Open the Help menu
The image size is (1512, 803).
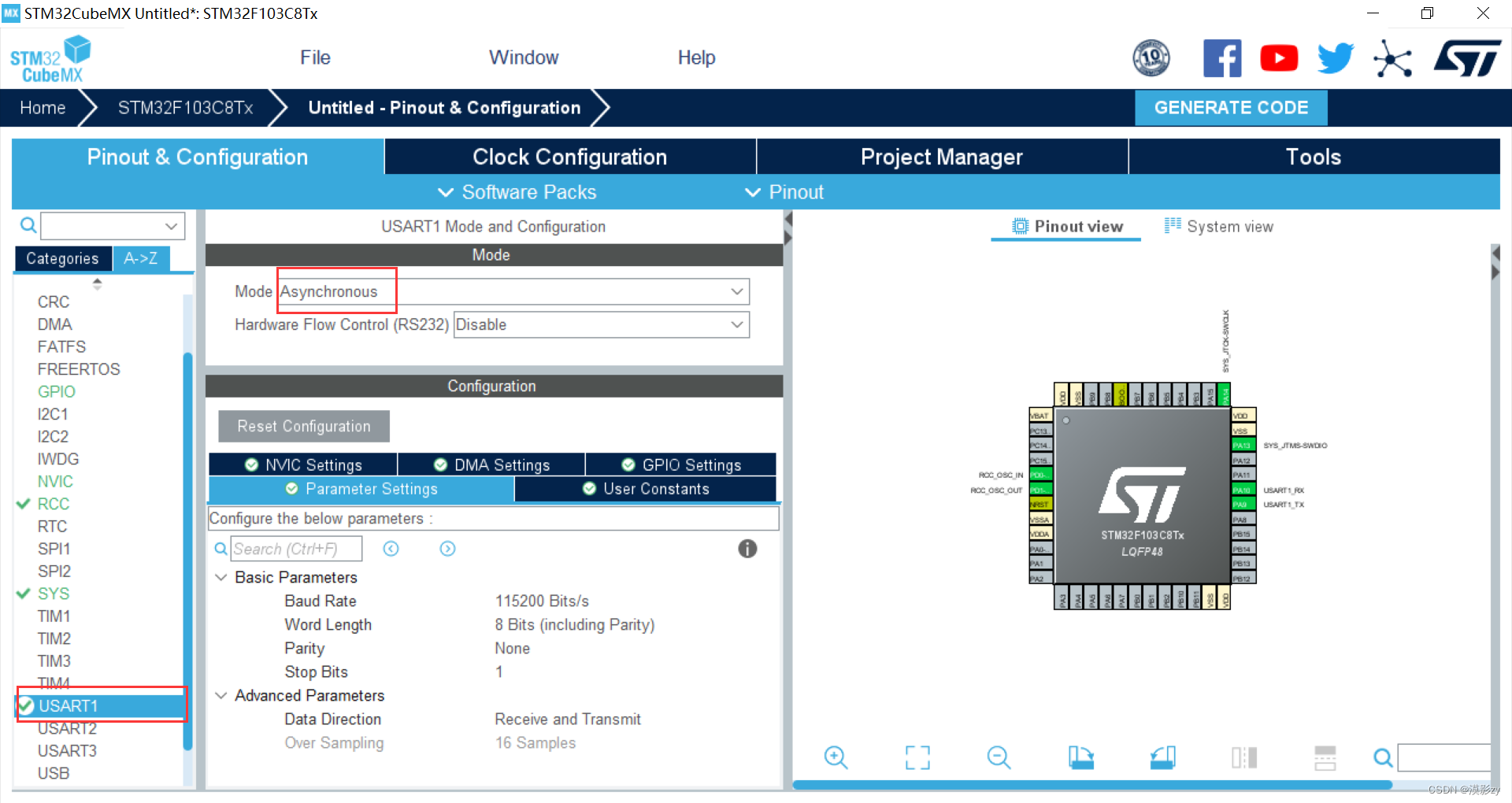pyautogui.click(x=696, y=57)
